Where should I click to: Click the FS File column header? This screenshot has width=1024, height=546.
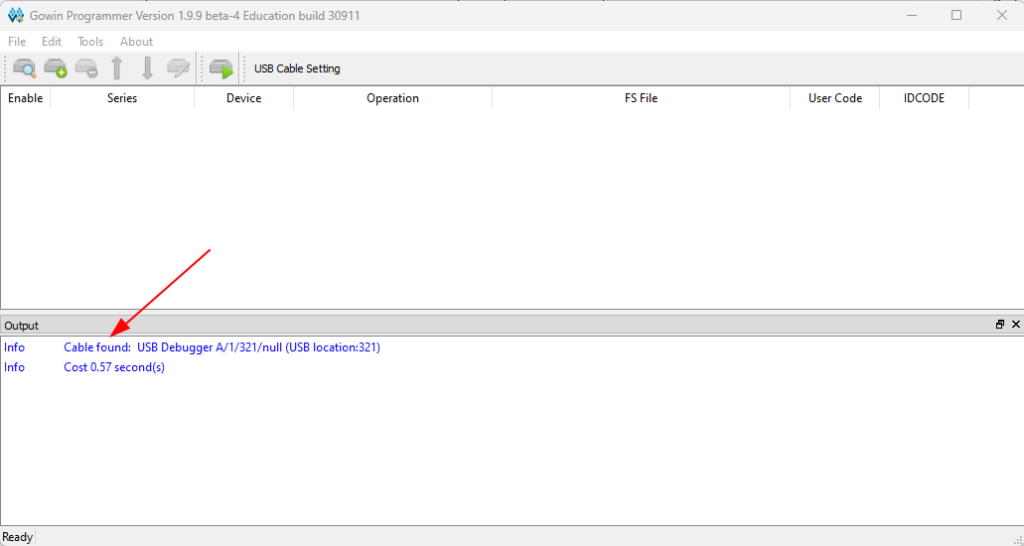click(641, 98)
